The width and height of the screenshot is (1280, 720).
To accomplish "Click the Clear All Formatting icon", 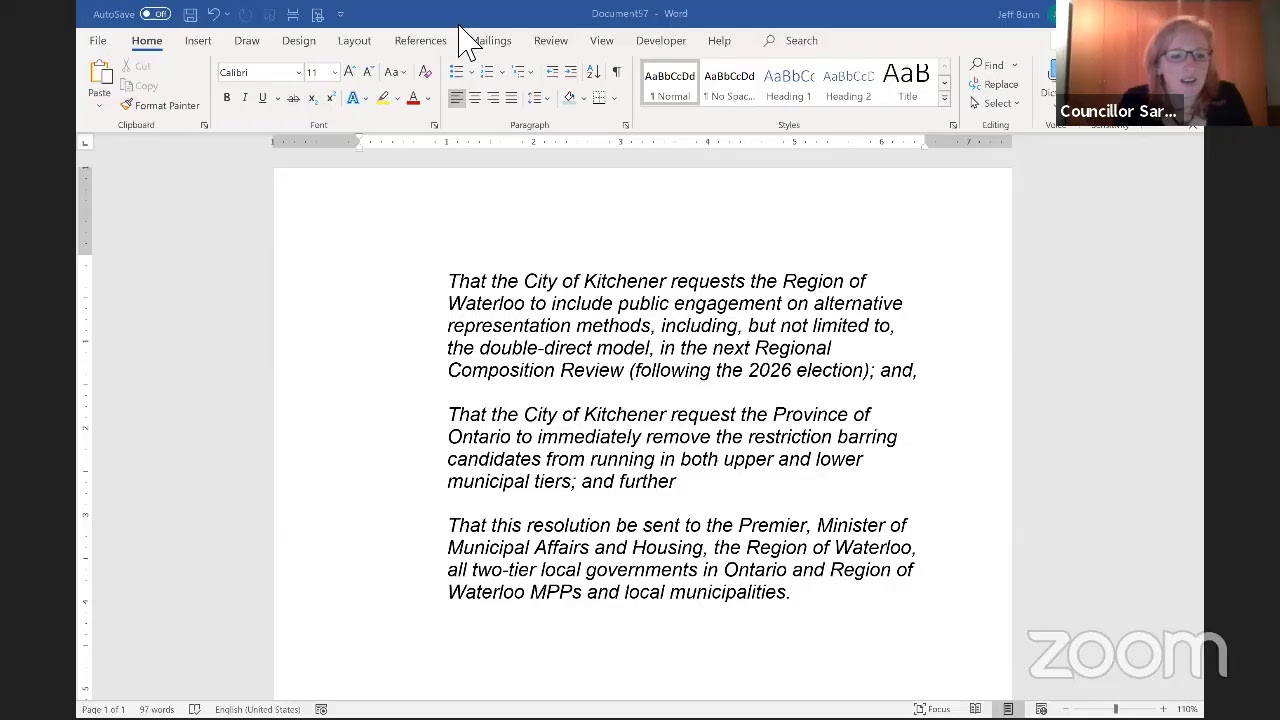I will click(x=425, y=72).
